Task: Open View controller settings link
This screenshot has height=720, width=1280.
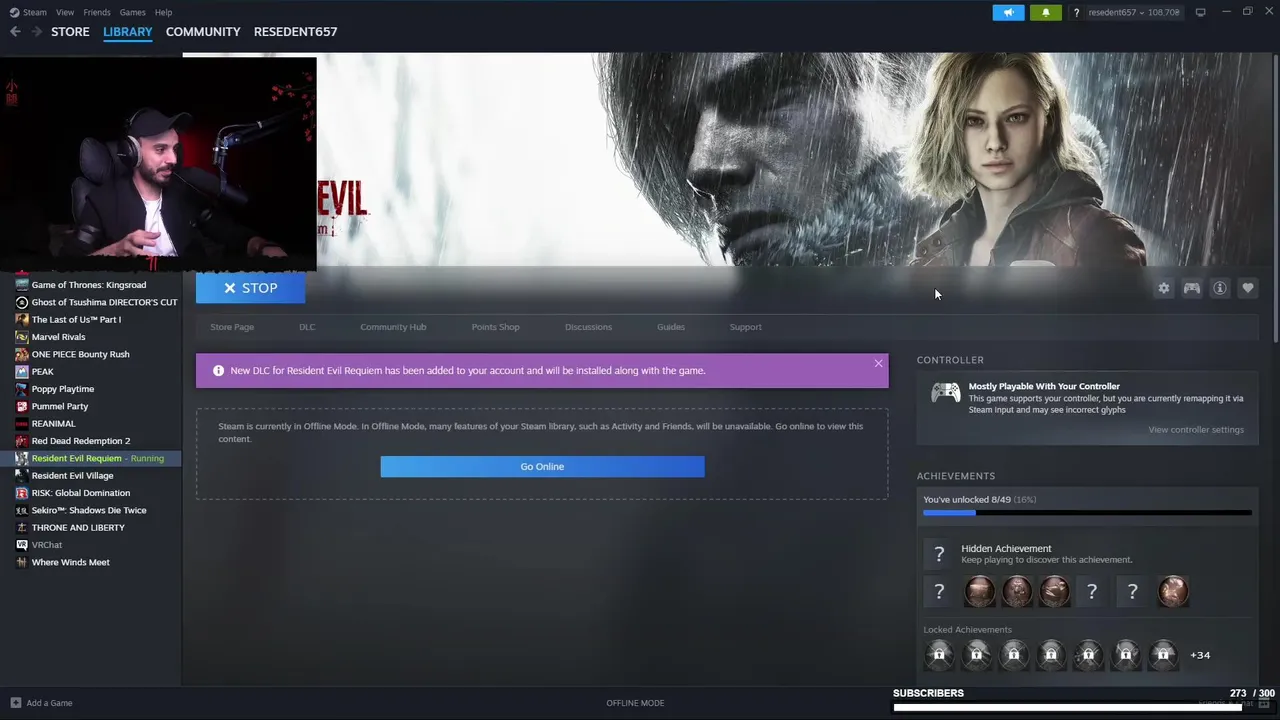Action: (1196, 430)
